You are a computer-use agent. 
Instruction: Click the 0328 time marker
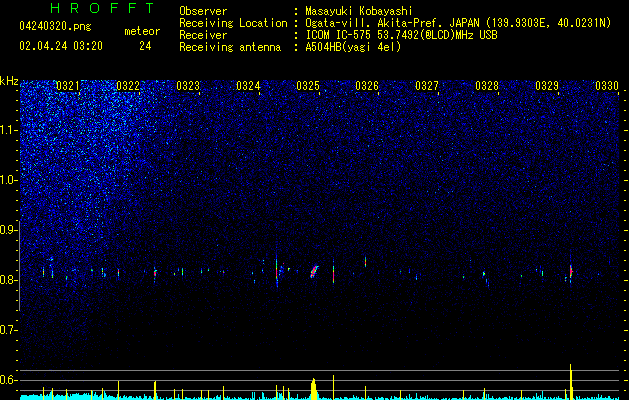487,86
